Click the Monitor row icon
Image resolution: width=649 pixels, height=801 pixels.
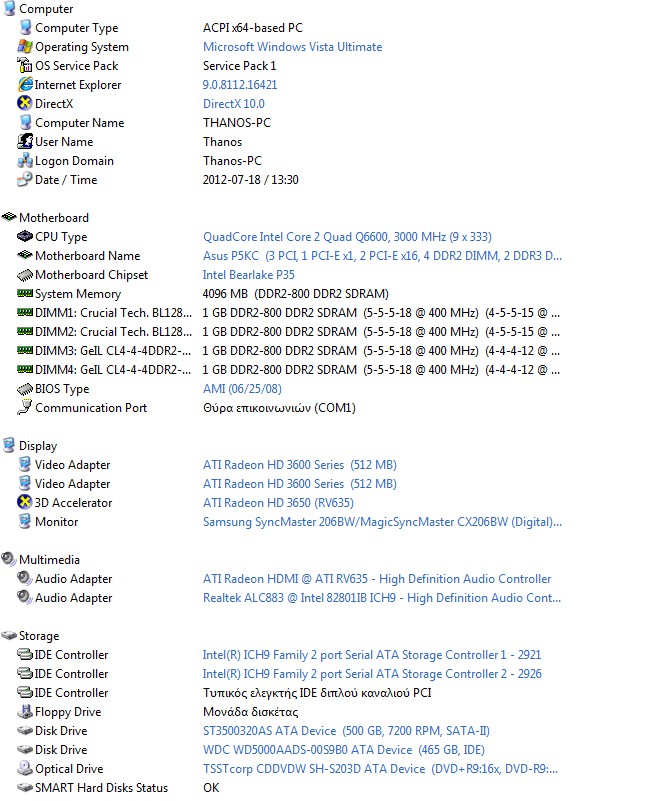pyautogui.click(x=25, y=521)
